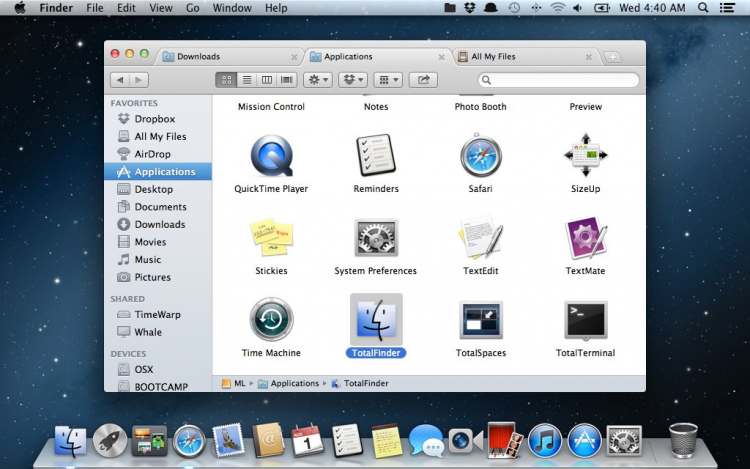
Task: Add a new tab with plus button
Action: click(613, 57)
